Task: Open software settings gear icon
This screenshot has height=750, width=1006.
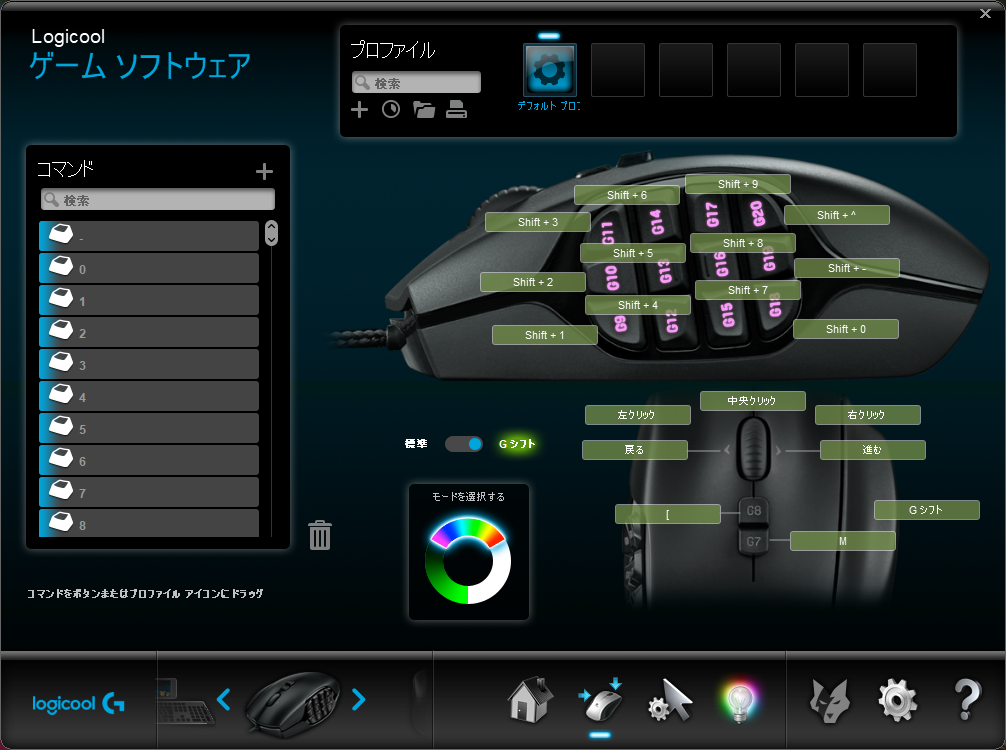Action: [898, 701]
